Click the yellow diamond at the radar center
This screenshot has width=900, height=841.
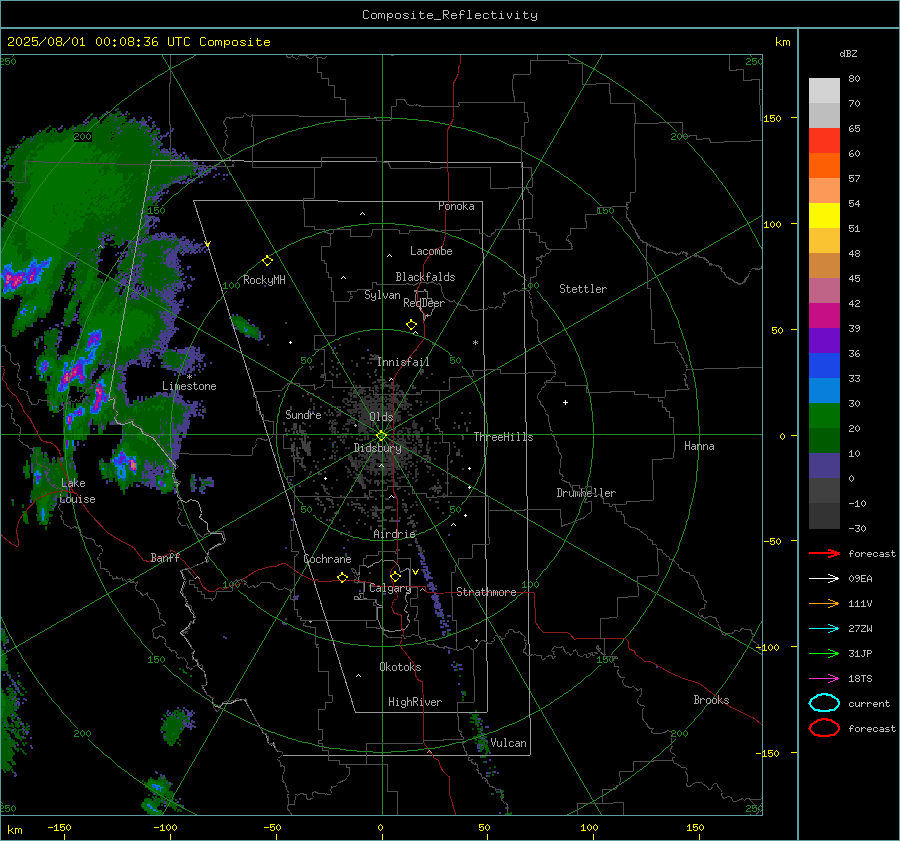pos(381,436)
